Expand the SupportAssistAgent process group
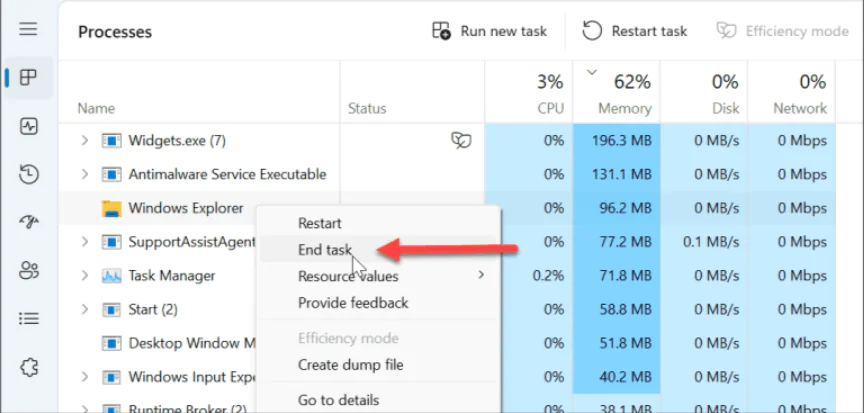This screenshot has width=865, height=413. click(x=84, y=242)
